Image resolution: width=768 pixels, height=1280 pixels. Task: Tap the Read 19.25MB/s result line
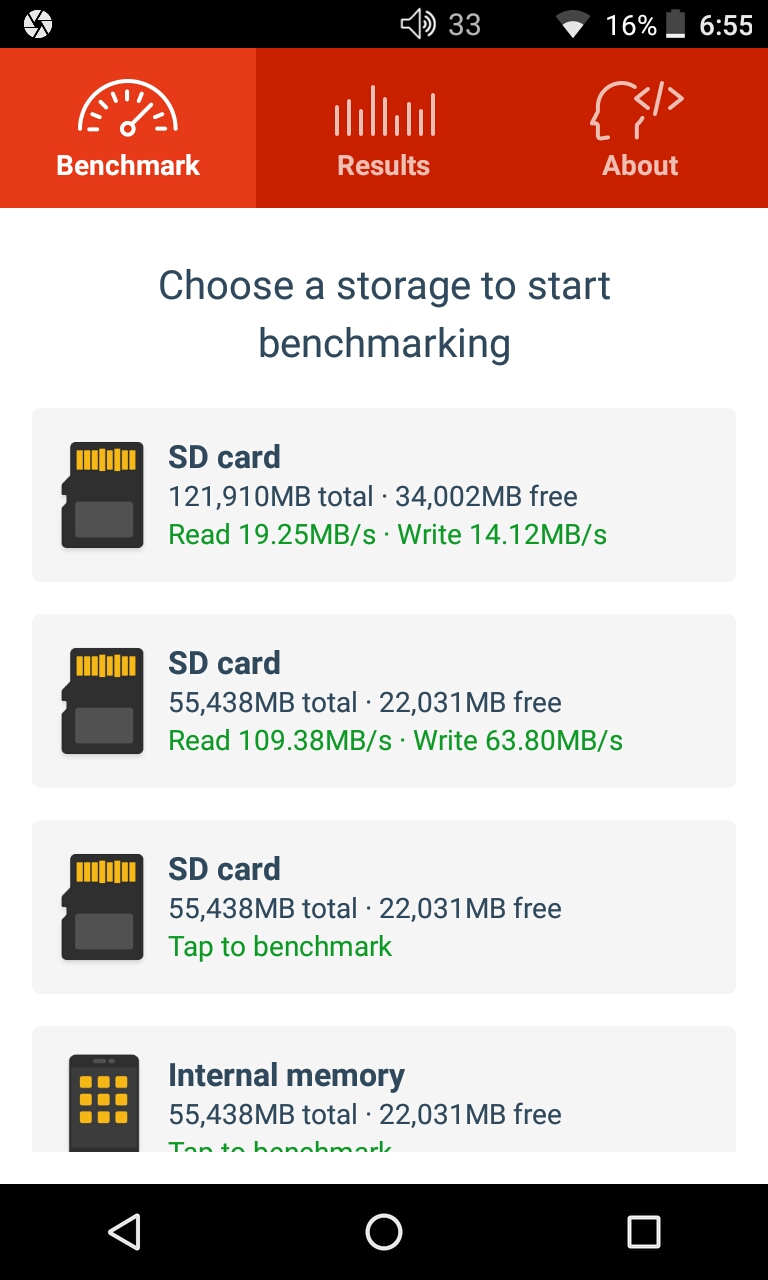pos(387,535)
